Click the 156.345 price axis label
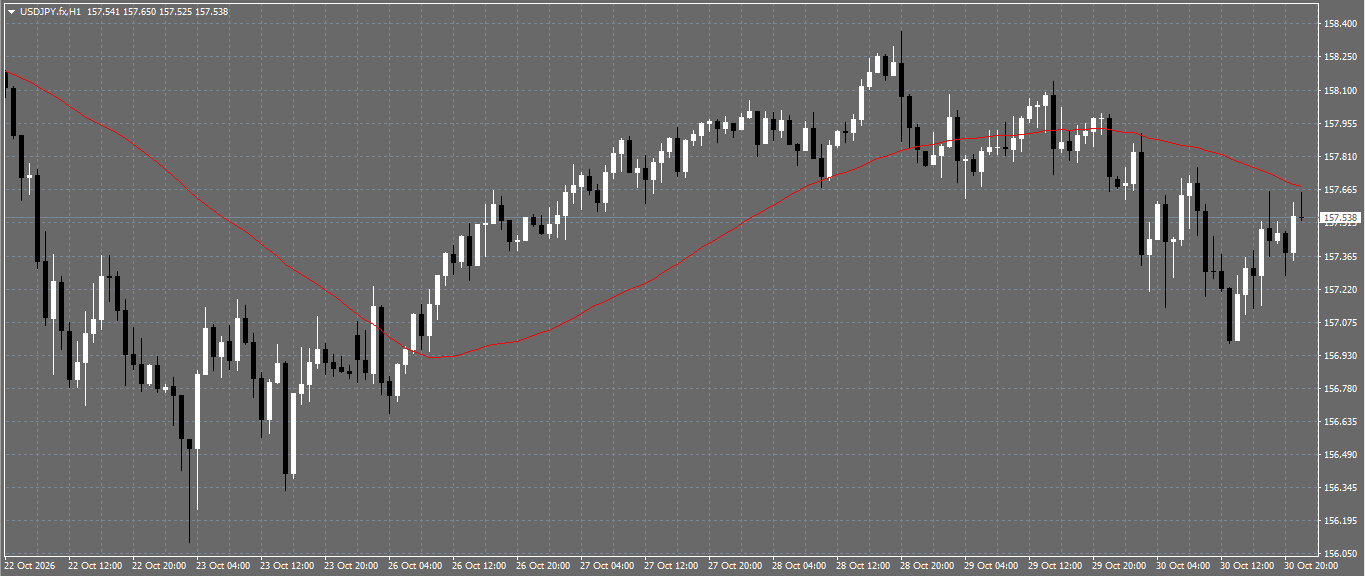 1339,487
